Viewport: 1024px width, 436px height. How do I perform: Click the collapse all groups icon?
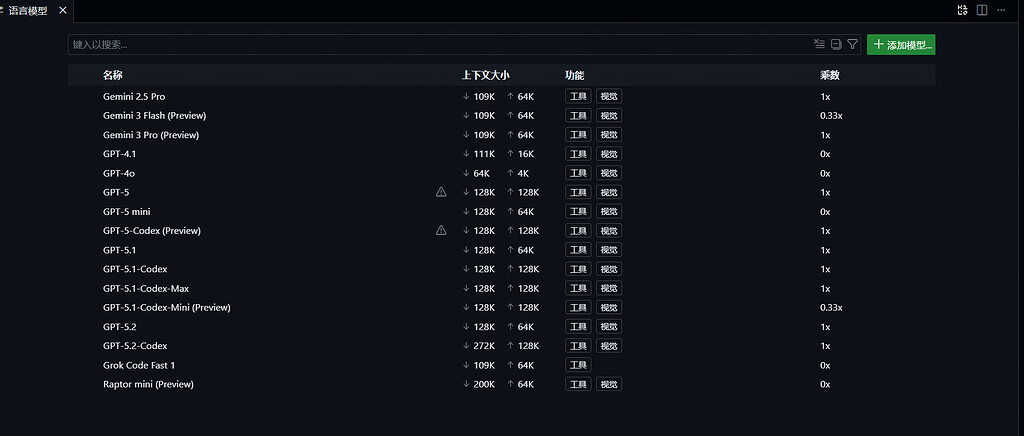pyautogui.click(x=836, y=44)
